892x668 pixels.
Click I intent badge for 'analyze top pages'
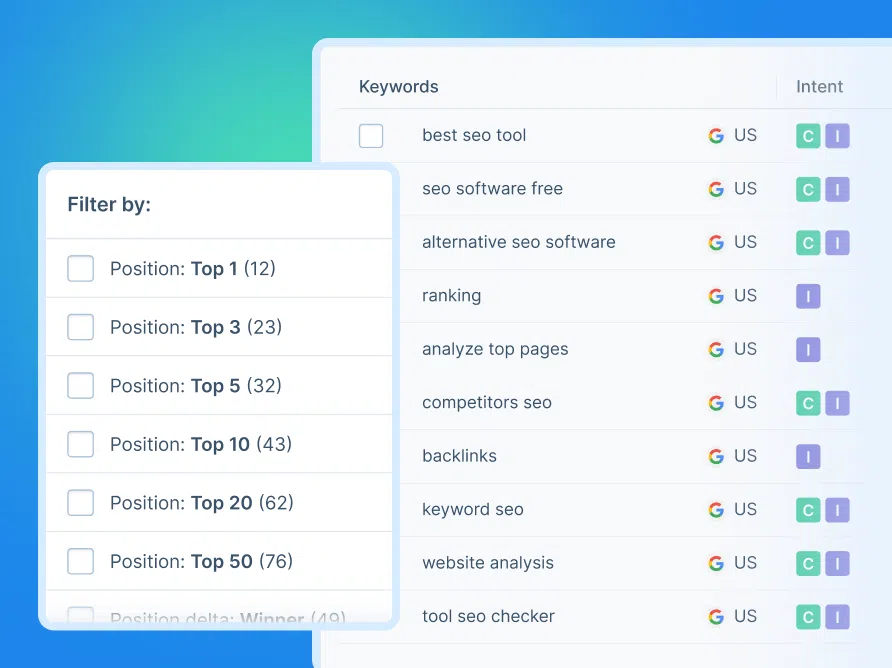(808, 350)
